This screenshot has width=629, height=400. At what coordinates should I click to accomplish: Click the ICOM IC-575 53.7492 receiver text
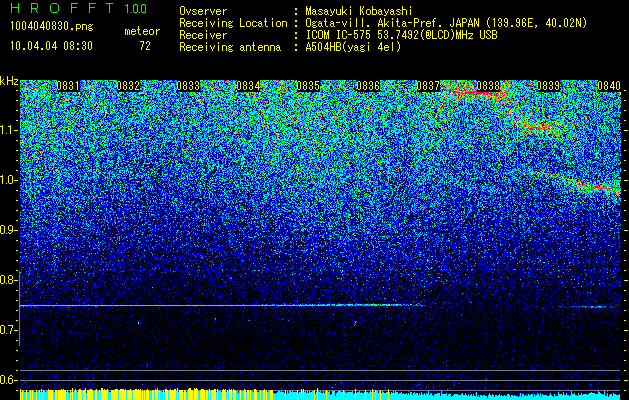(x=401, y=35)
